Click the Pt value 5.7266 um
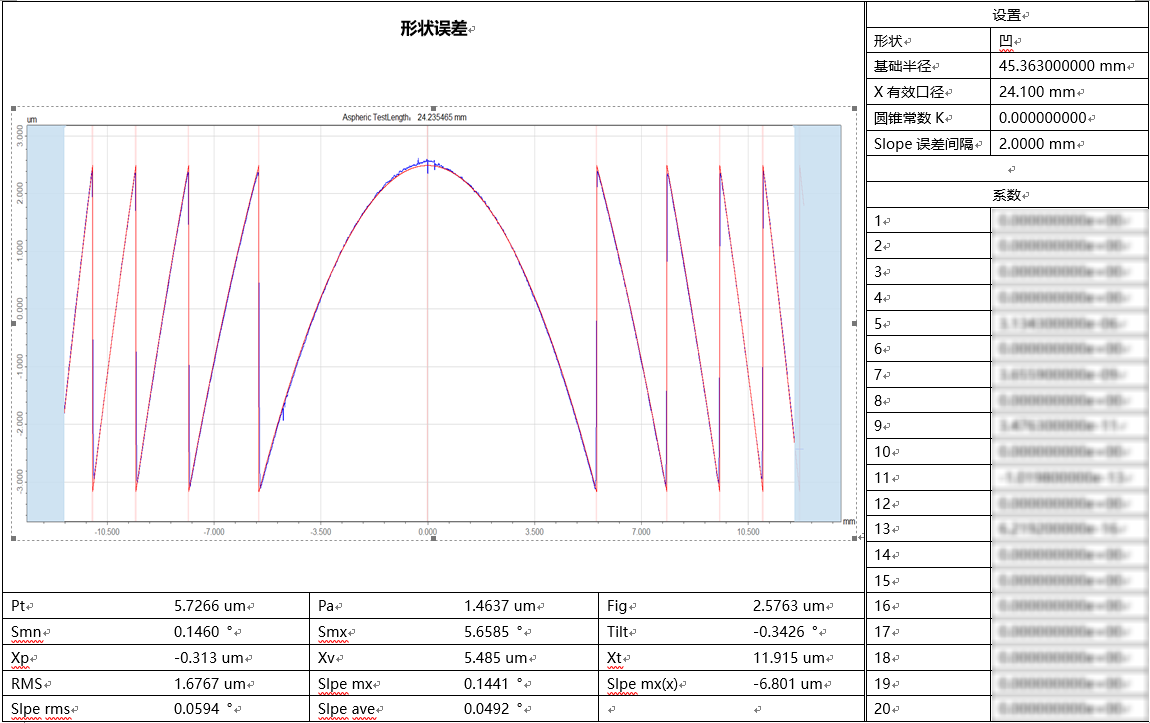This screenshot has width=1150, height=723. (209, 606)
